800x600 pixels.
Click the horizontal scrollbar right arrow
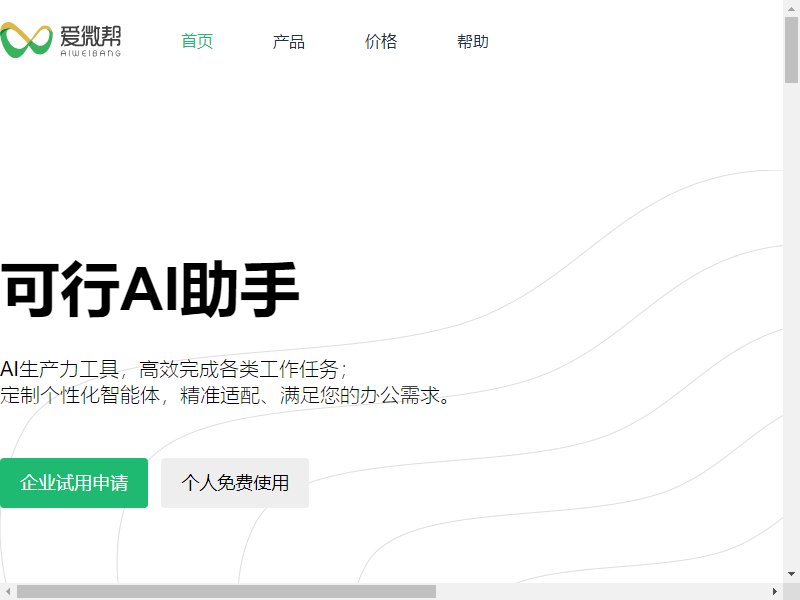775,591
